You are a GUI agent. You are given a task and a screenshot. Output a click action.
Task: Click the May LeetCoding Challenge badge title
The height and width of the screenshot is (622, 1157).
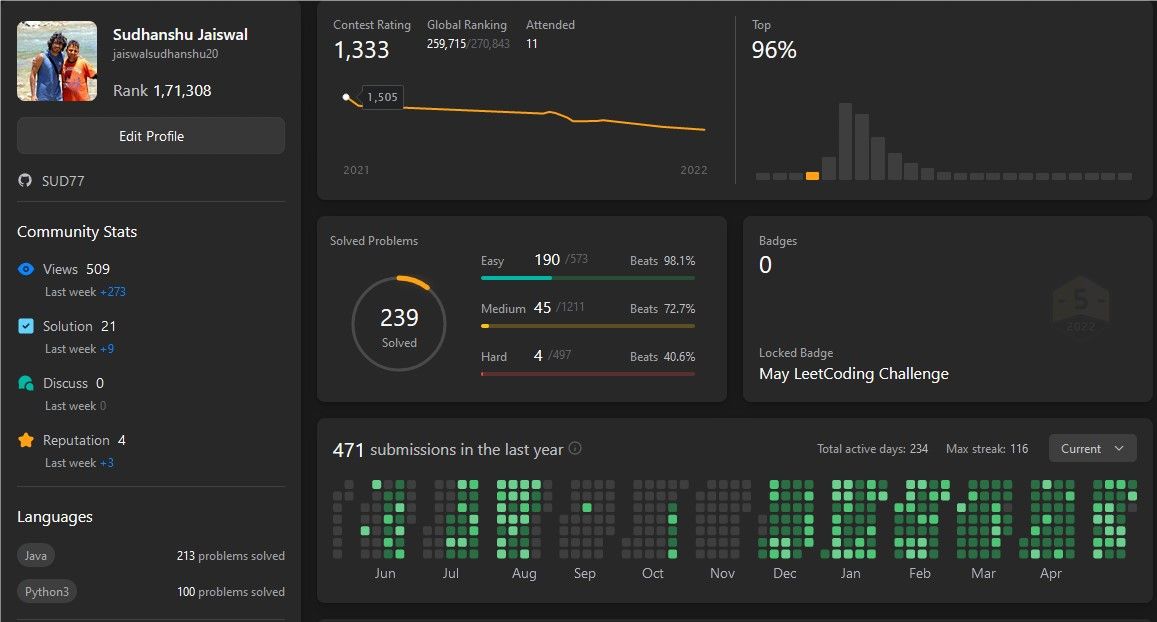coord(854,373)
